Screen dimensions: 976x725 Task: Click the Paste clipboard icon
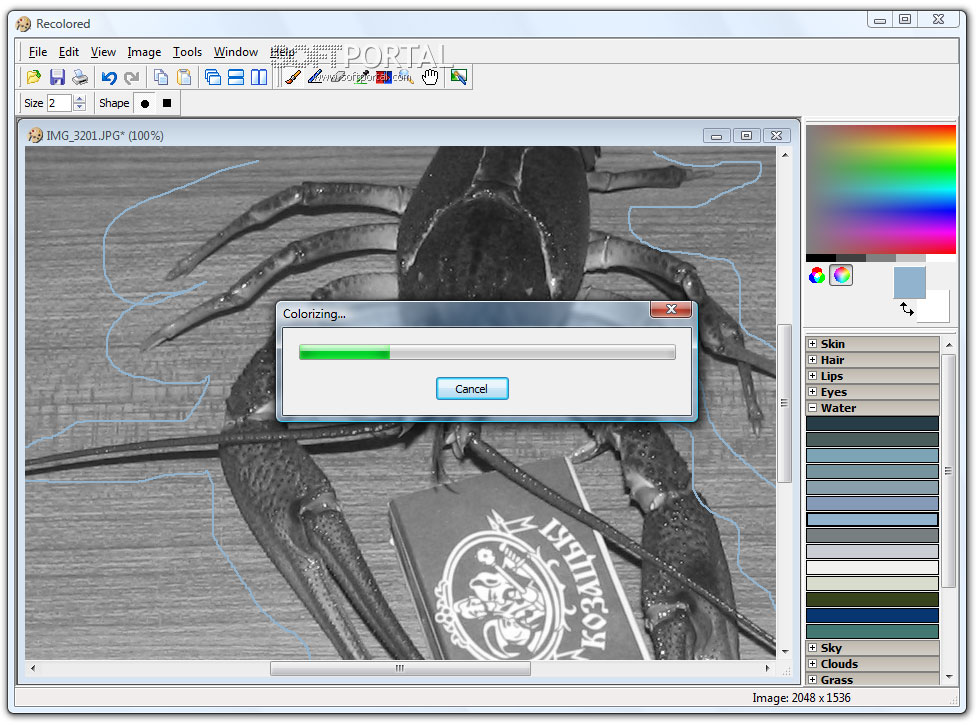184,77
